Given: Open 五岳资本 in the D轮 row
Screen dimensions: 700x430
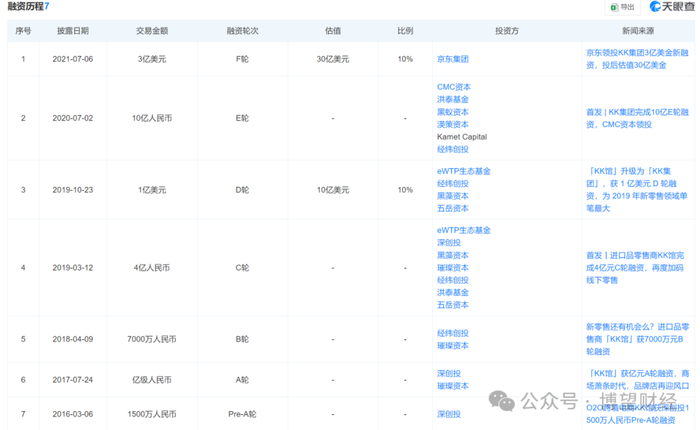Looking at the screenshot, I should pos(453,209).
